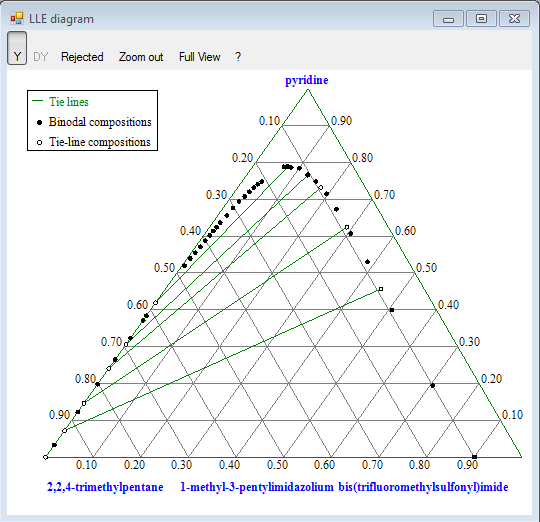Select Full View option

coord(199,57)
